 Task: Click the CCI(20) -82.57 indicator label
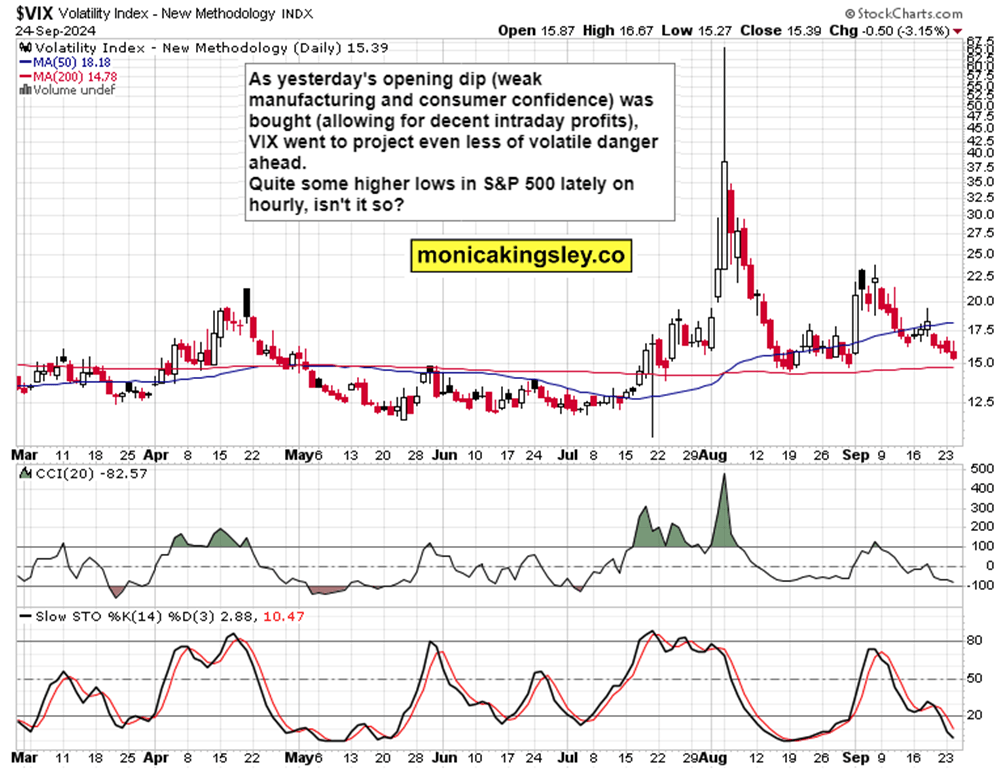(x=92, y=473)
